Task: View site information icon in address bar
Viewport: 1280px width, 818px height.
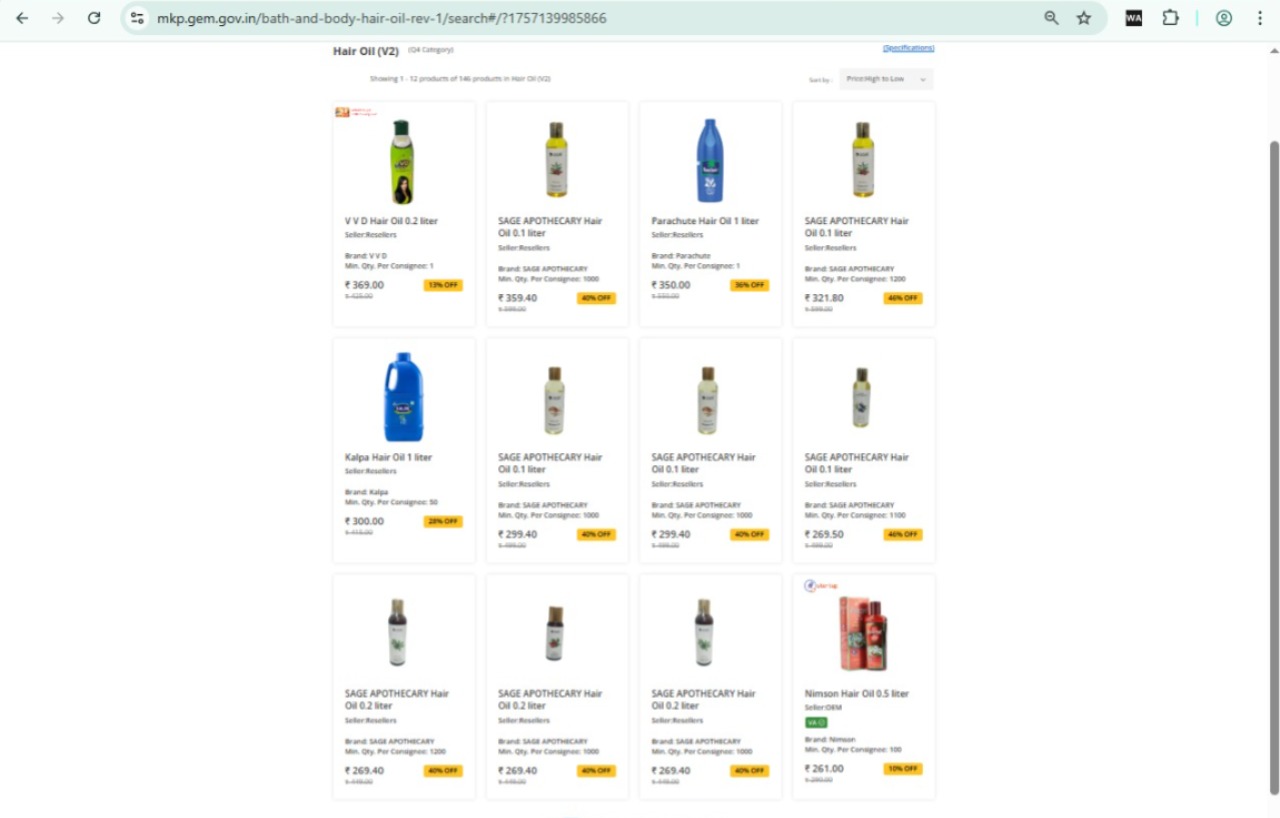Action: point(138,18)
